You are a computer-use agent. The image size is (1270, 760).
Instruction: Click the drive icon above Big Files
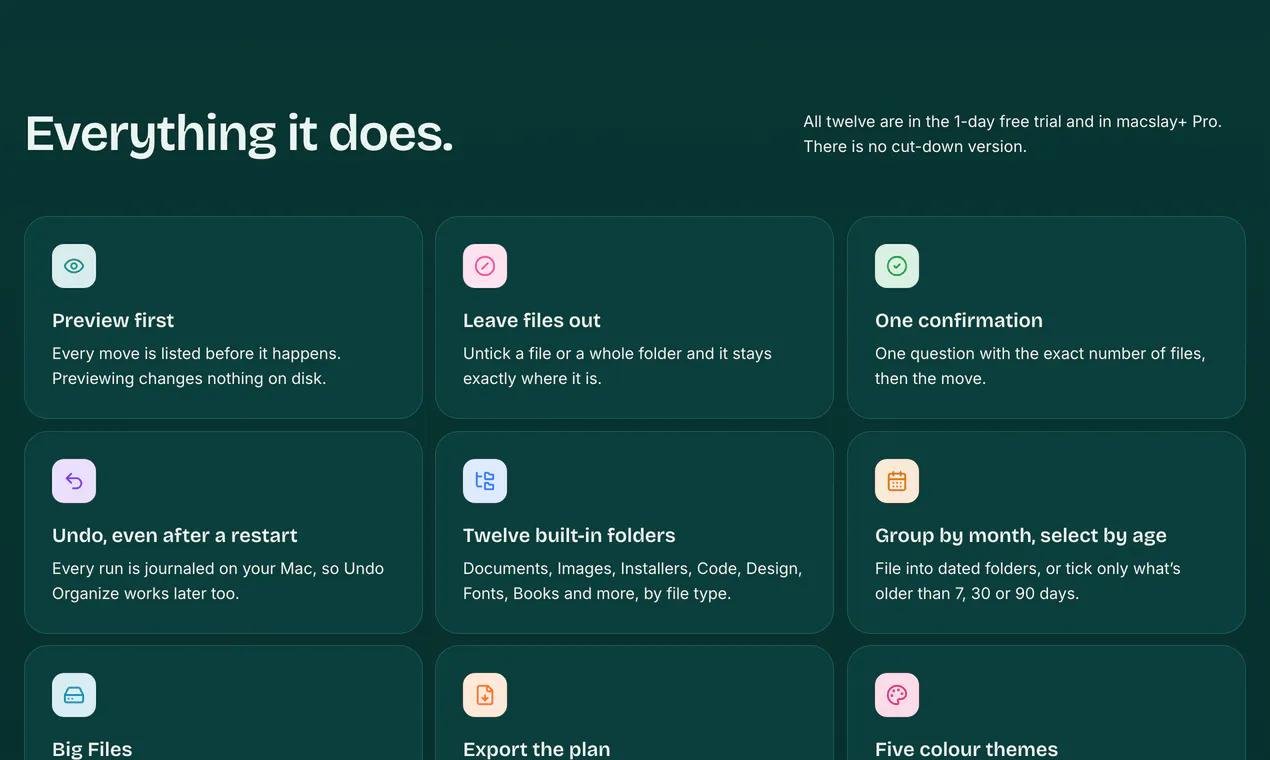[x=74, y=695]
